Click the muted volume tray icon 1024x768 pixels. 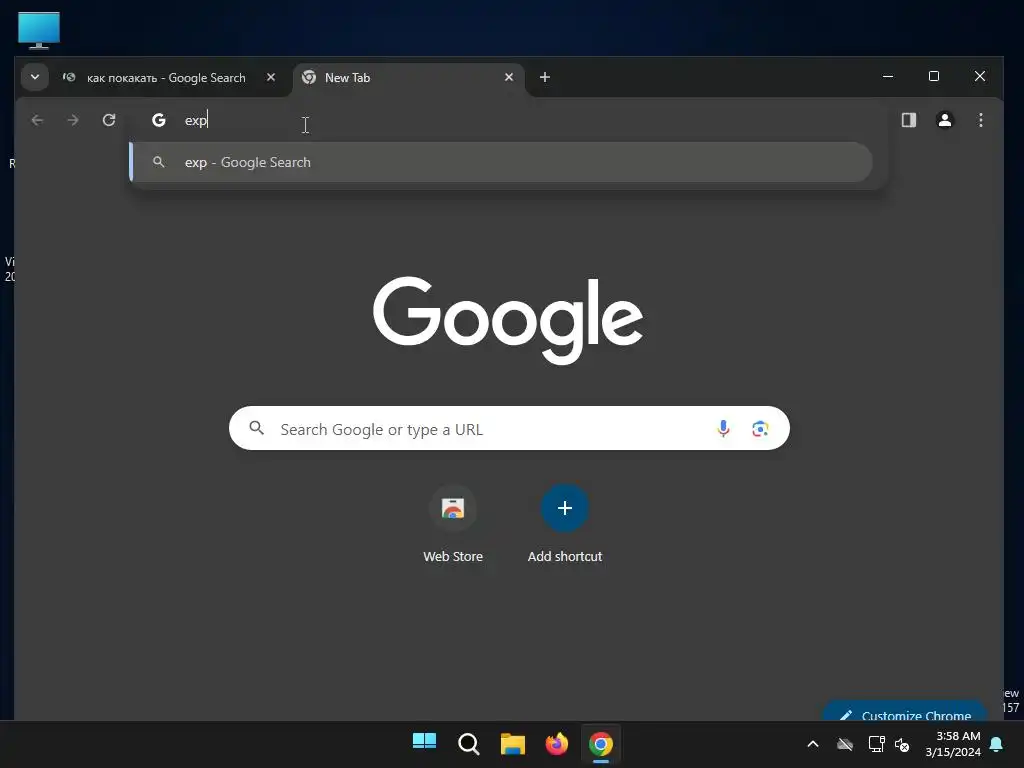(x=902, y=744)
